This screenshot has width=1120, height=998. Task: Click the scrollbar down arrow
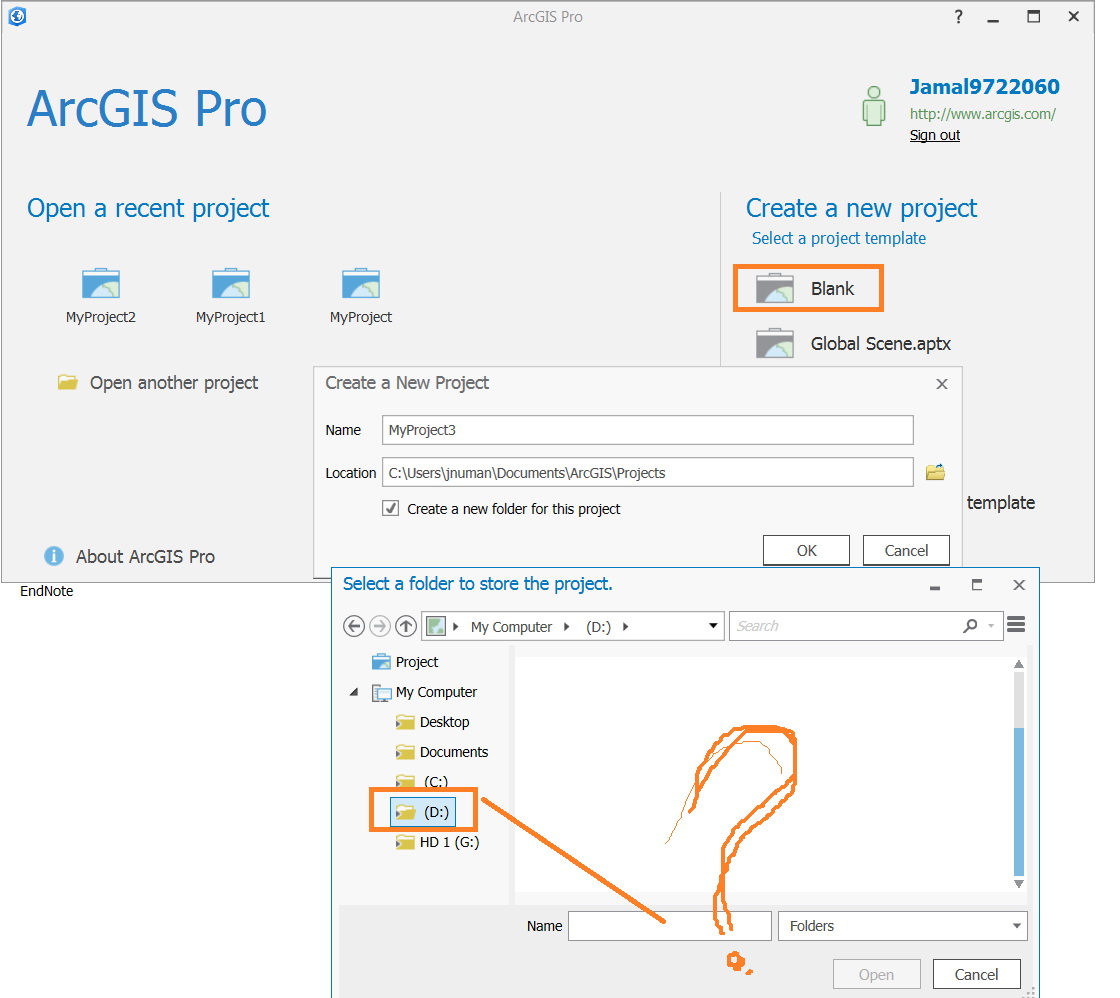click(x=1019, y=884)
